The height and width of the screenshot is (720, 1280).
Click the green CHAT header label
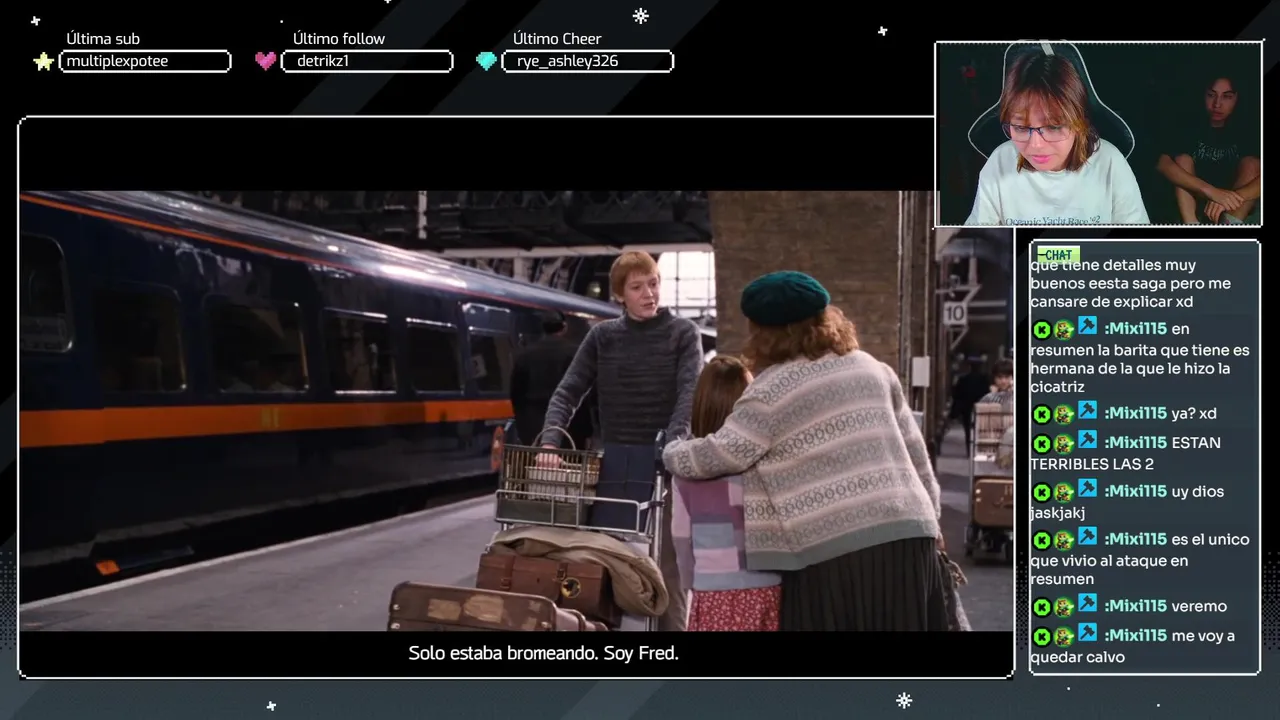pos(1058,255)
